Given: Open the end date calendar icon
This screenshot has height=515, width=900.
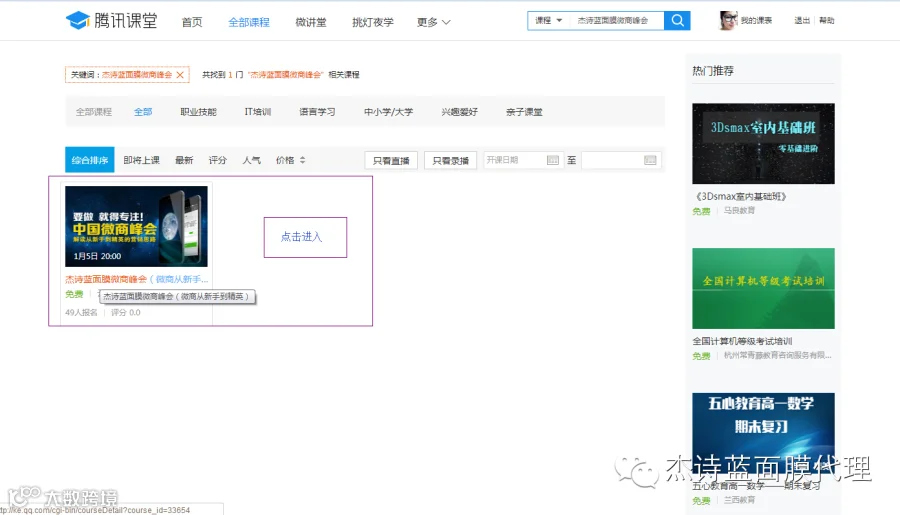Looking at the screenshot, I should [x=650, y=160].
